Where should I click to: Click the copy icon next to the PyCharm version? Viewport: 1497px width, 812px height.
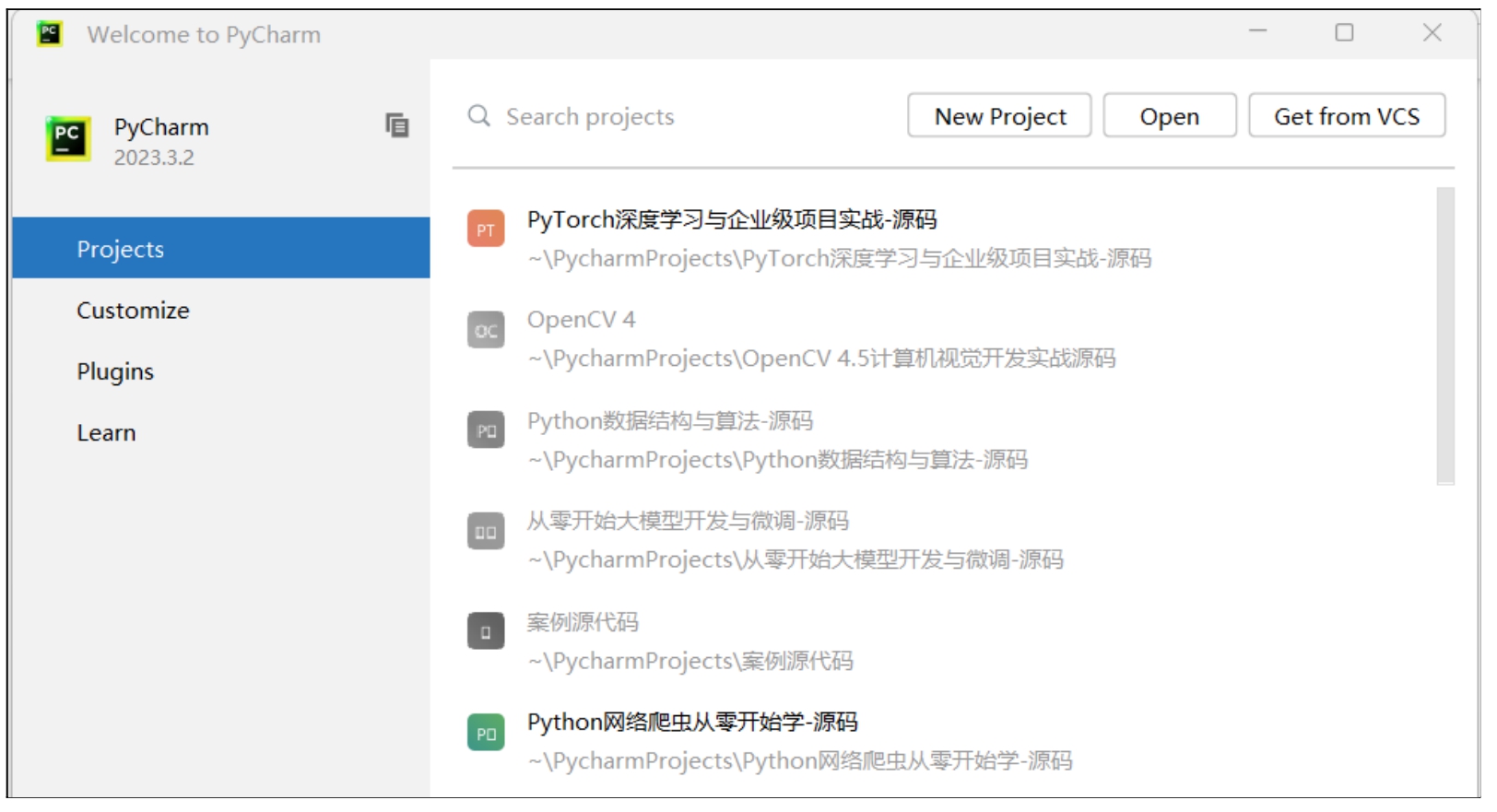(397, 125)
